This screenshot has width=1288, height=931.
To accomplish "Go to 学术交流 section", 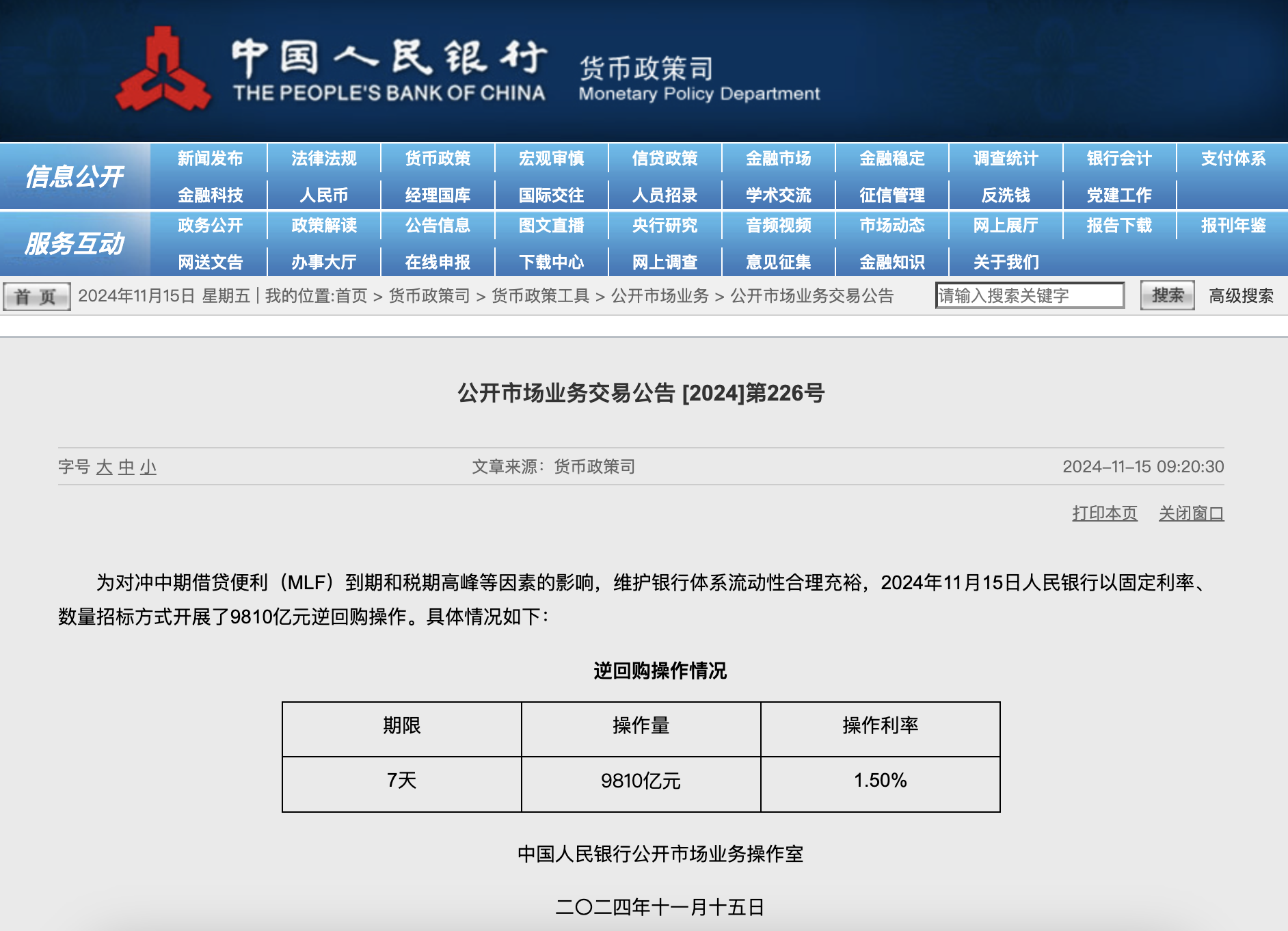I will 778,195.
